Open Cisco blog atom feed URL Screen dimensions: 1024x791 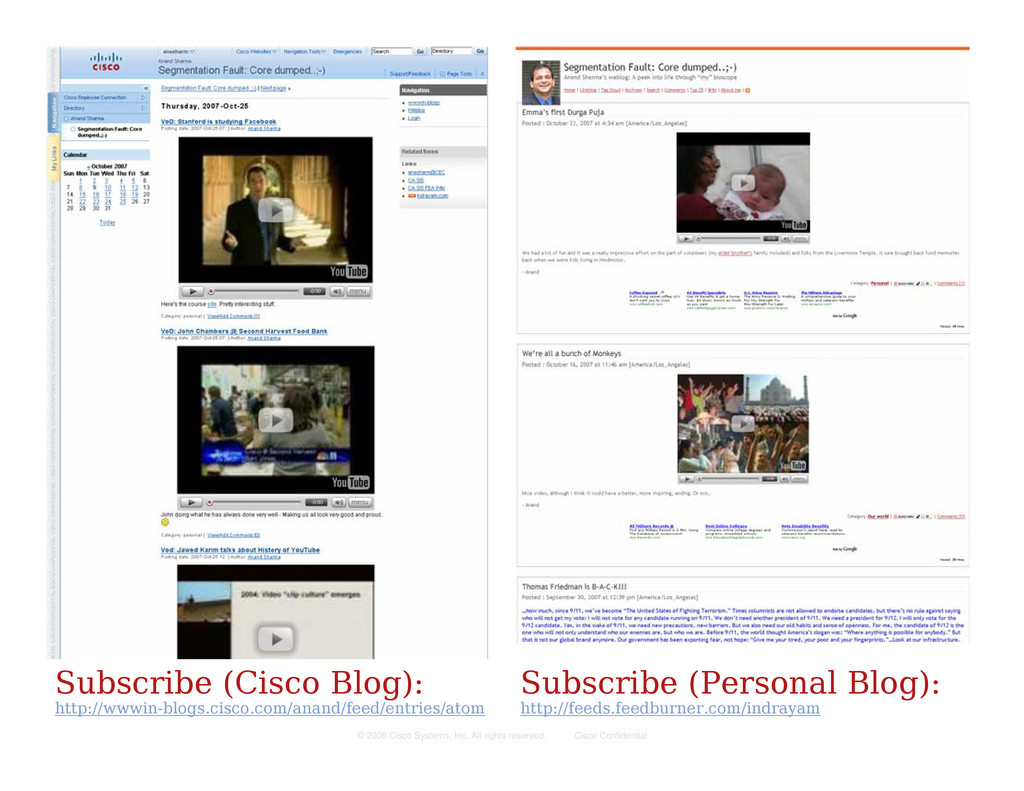[270, 708]
